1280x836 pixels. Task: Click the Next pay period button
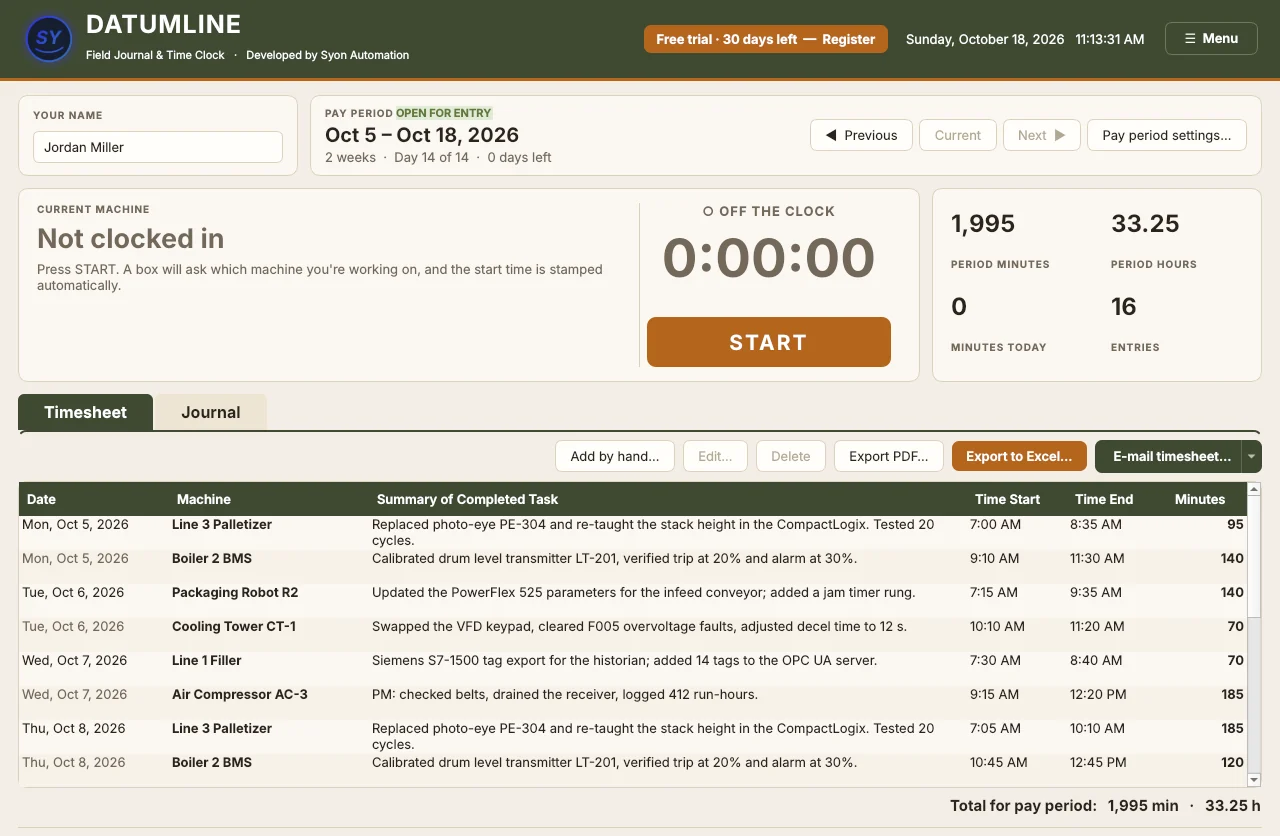[1042, 135]
